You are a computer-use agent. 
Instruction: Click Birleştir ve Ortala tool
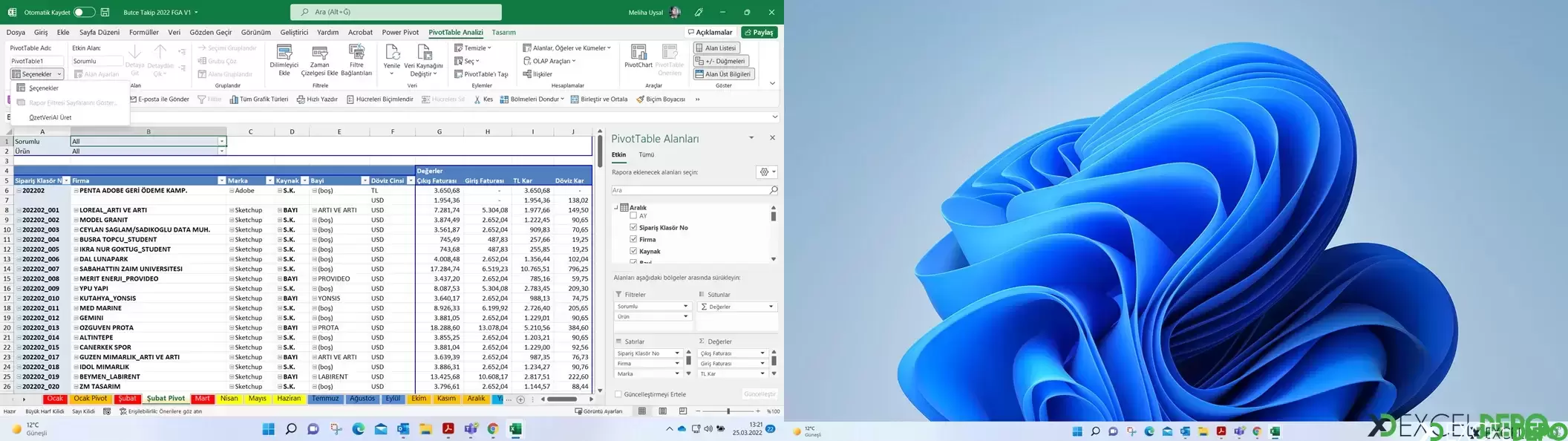598,99
